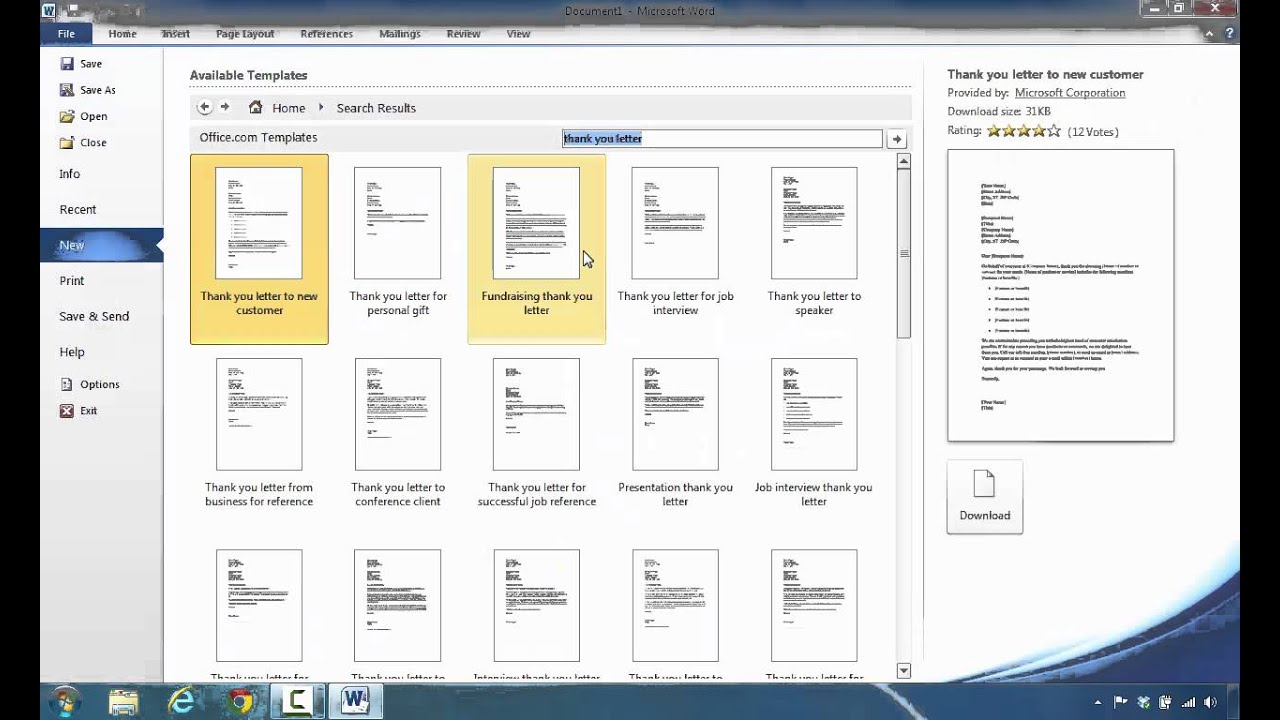1280x720 pixels.
Task: Open the Windows Start orb
Action: [65, 700]
